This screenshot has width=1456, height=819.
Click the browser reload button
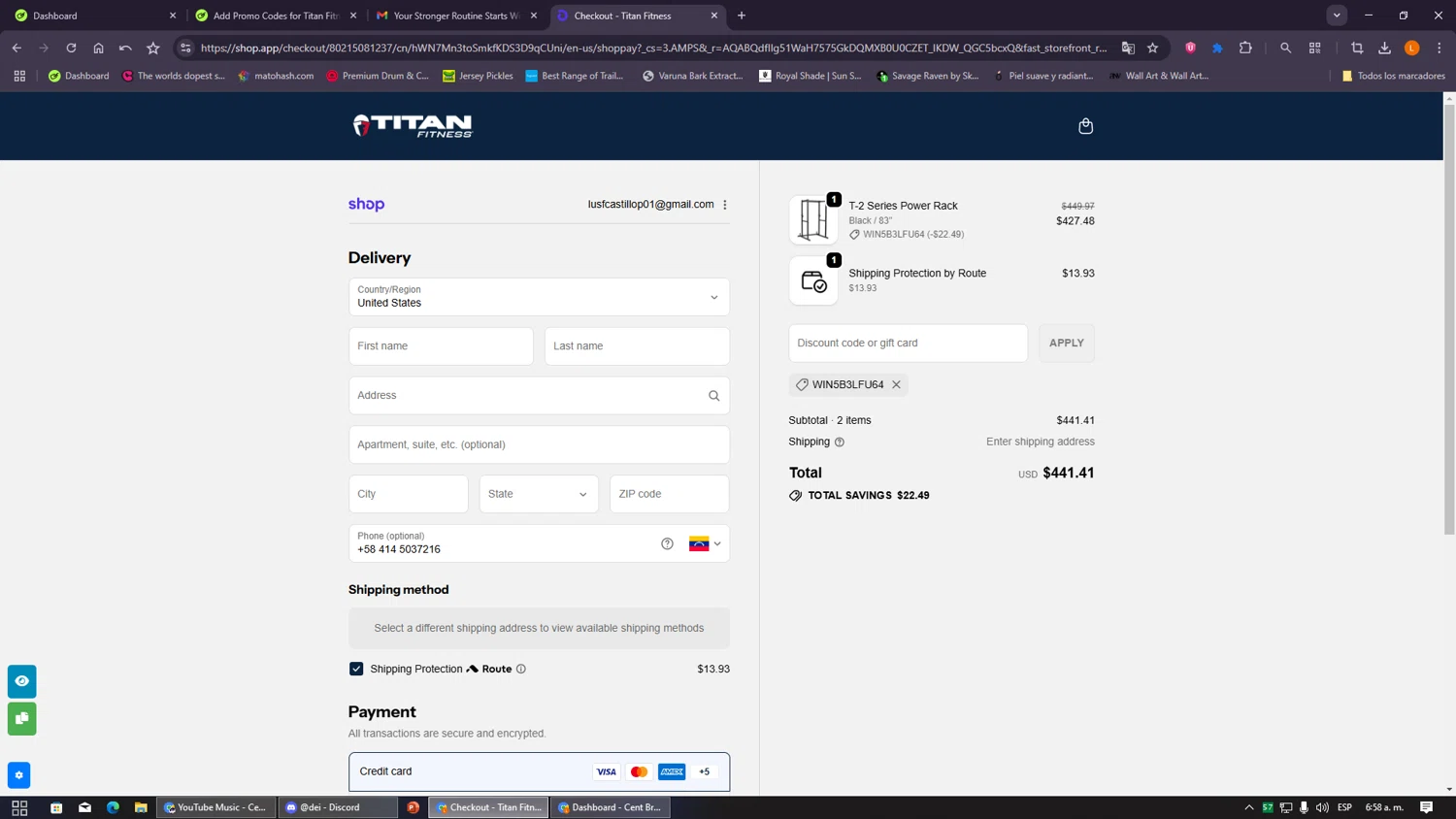point(71,48)
